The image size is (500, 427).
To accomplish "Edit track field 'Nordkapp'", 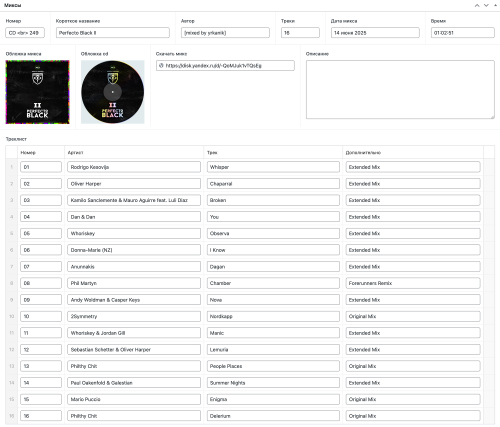I will click(x=273, y=316).
